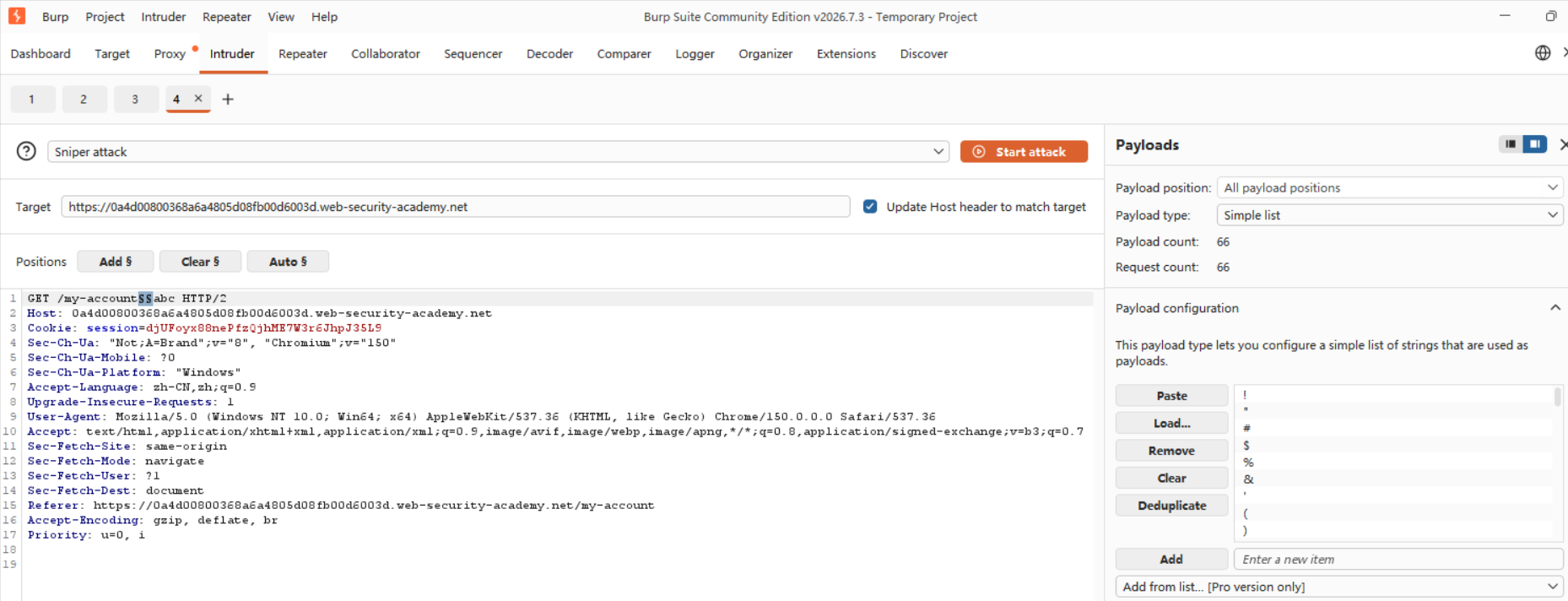Click the Start attack button
Screen dimensions: 1568x601
(1024, 152)
